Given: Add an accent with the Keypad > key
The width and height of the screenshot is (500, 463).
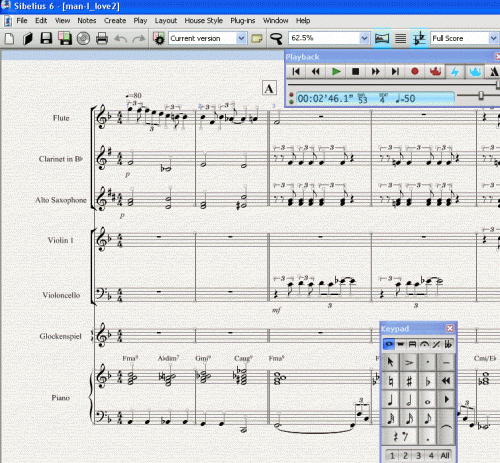Looking at the screenshot, I should (409, 362).
